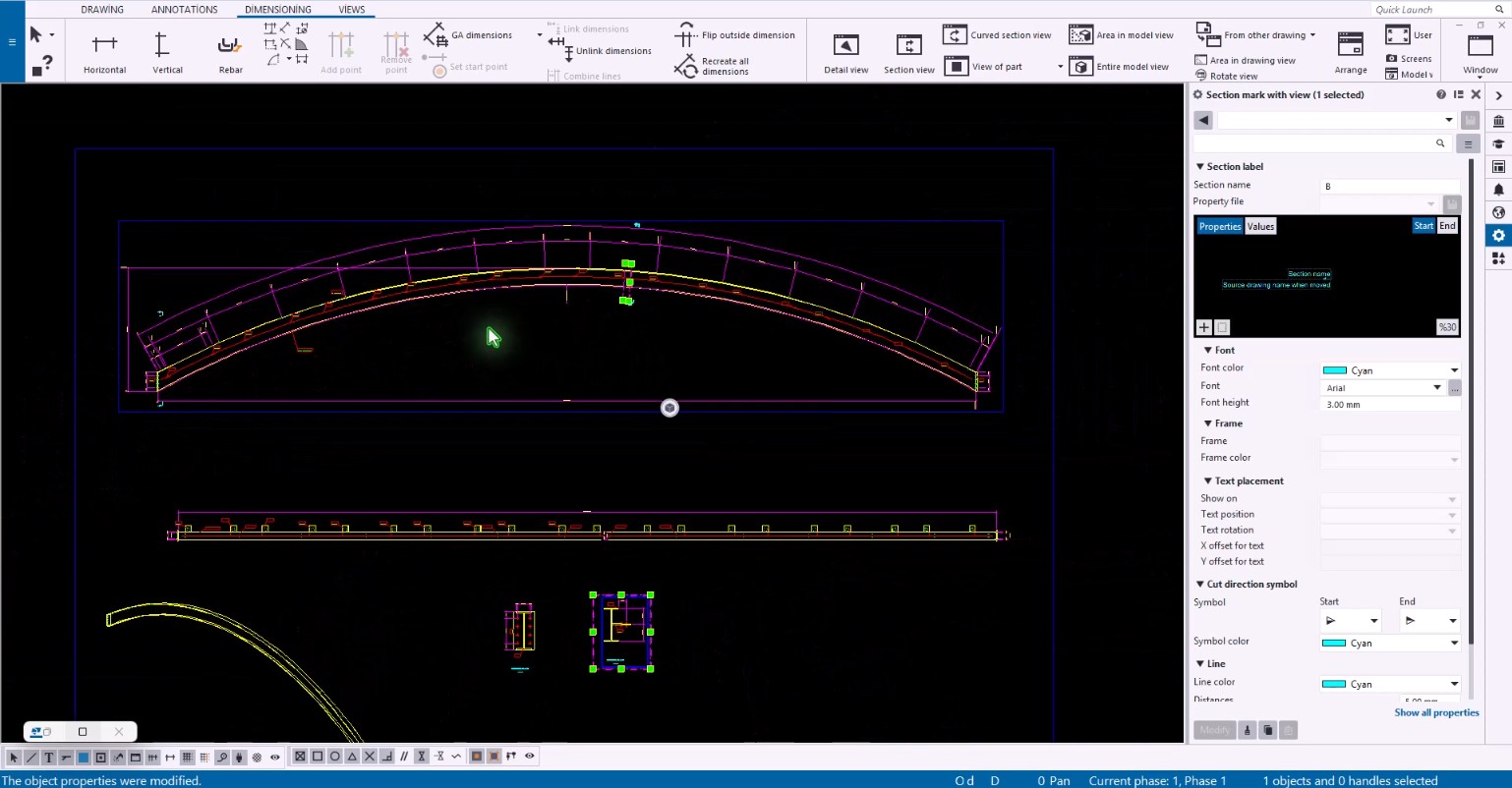Screen dimensions: 1512x788
Task: Select the Vertical dimension tool
Action: [x=167, y=53]
